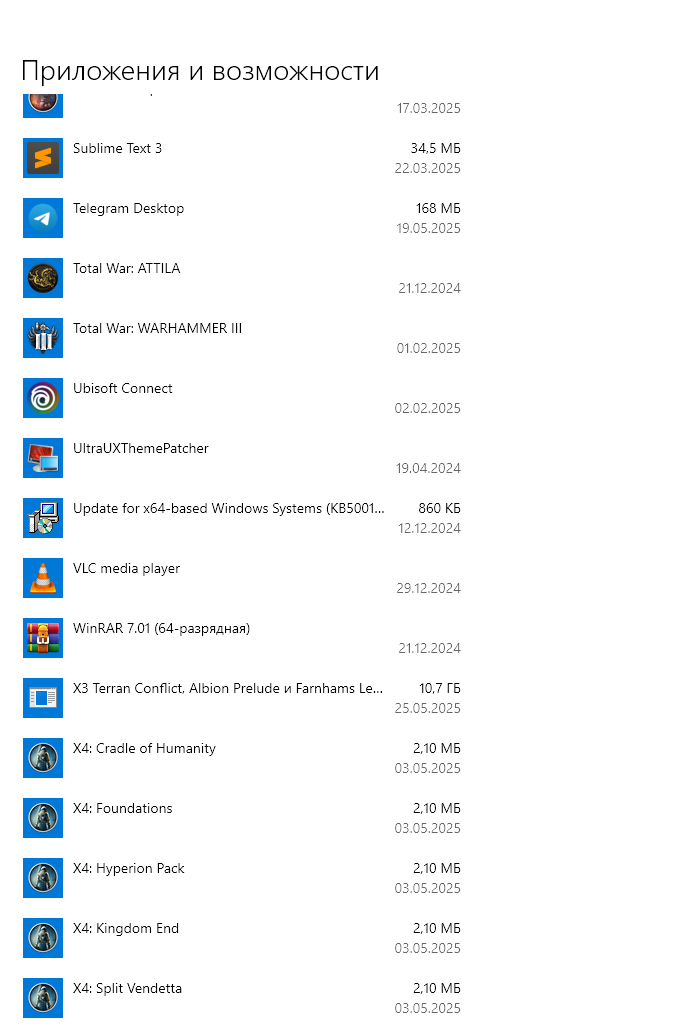Click the Telegram Desktop paper-plane icon
The image size is (677, 1035).
tap(43, 218)
